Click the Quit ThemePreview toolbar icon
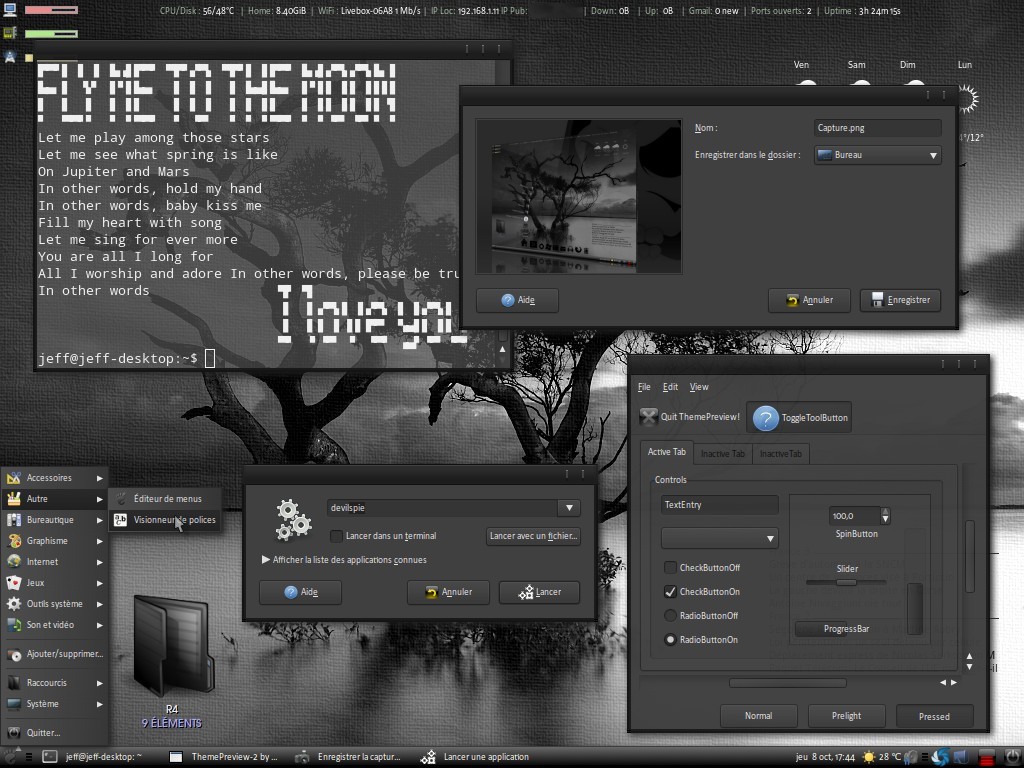The height and width of the screenshot is (768, 1024). (648, 417)
